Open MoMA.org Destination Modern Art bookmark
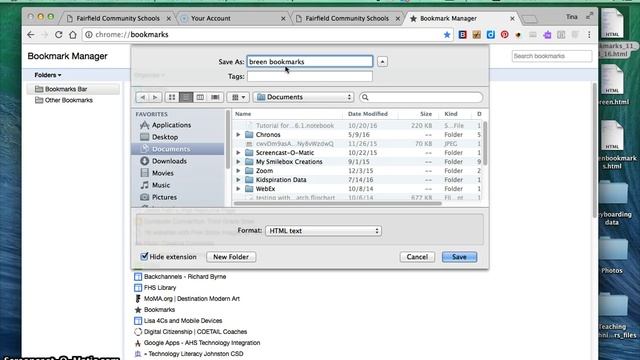640x360 pixels. point(192,299)
